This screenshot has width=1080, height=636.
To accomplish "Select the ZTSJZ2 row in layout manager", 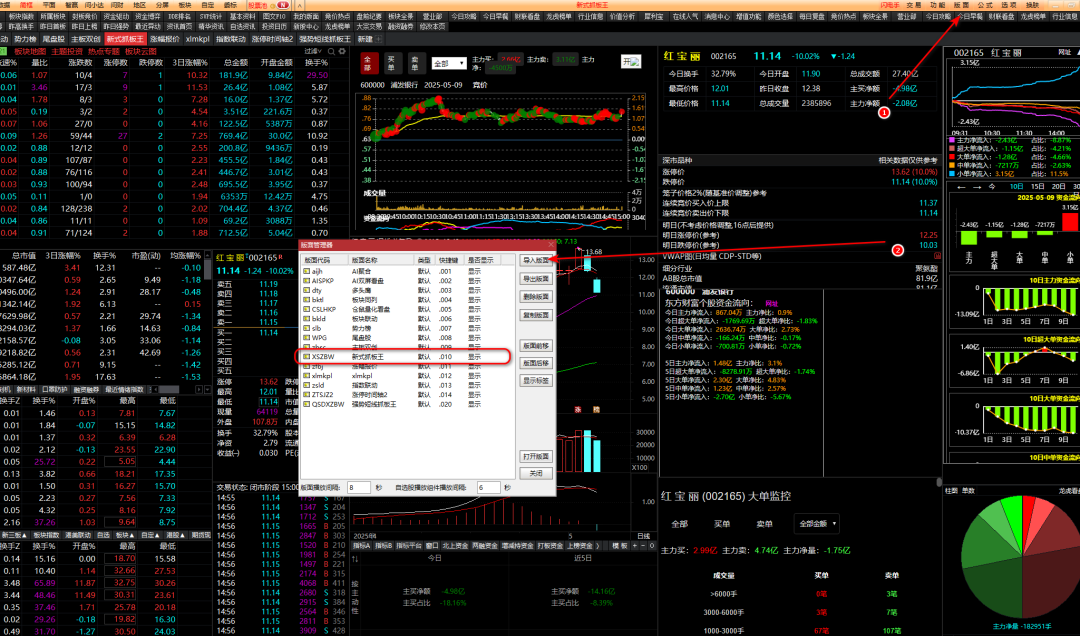I will (x=409, y=395).
